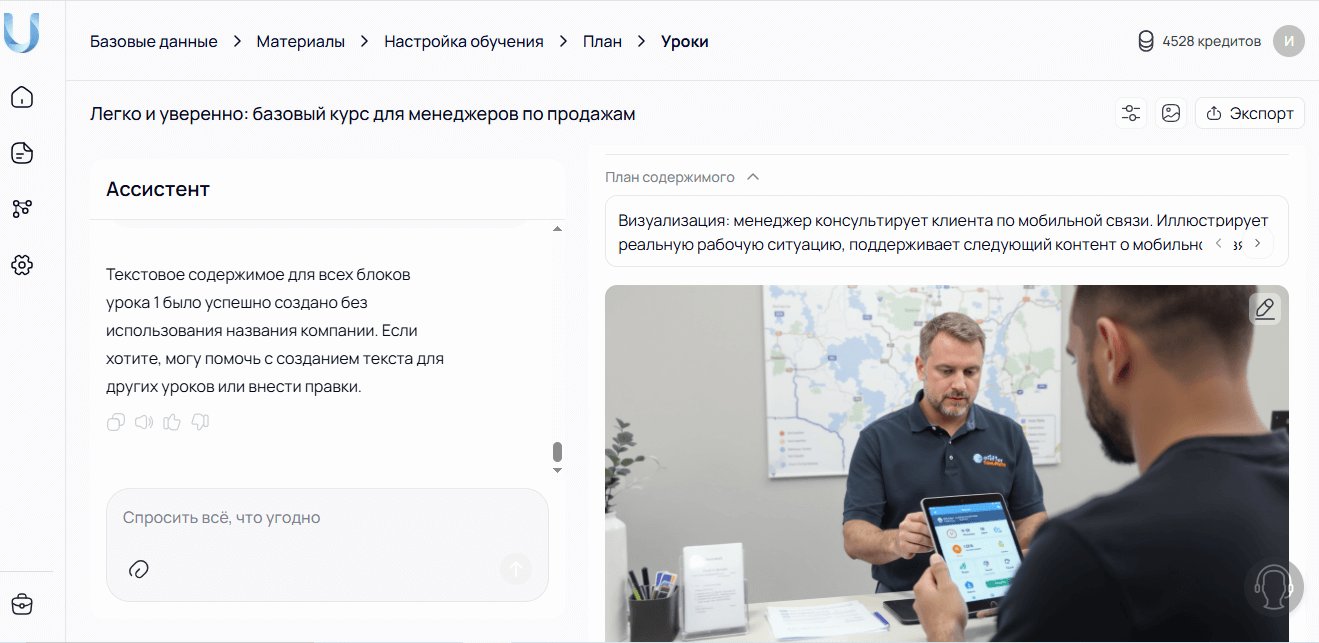
Task: Click the left arrow in the content plan carousel
Action: coord(1217,241)
